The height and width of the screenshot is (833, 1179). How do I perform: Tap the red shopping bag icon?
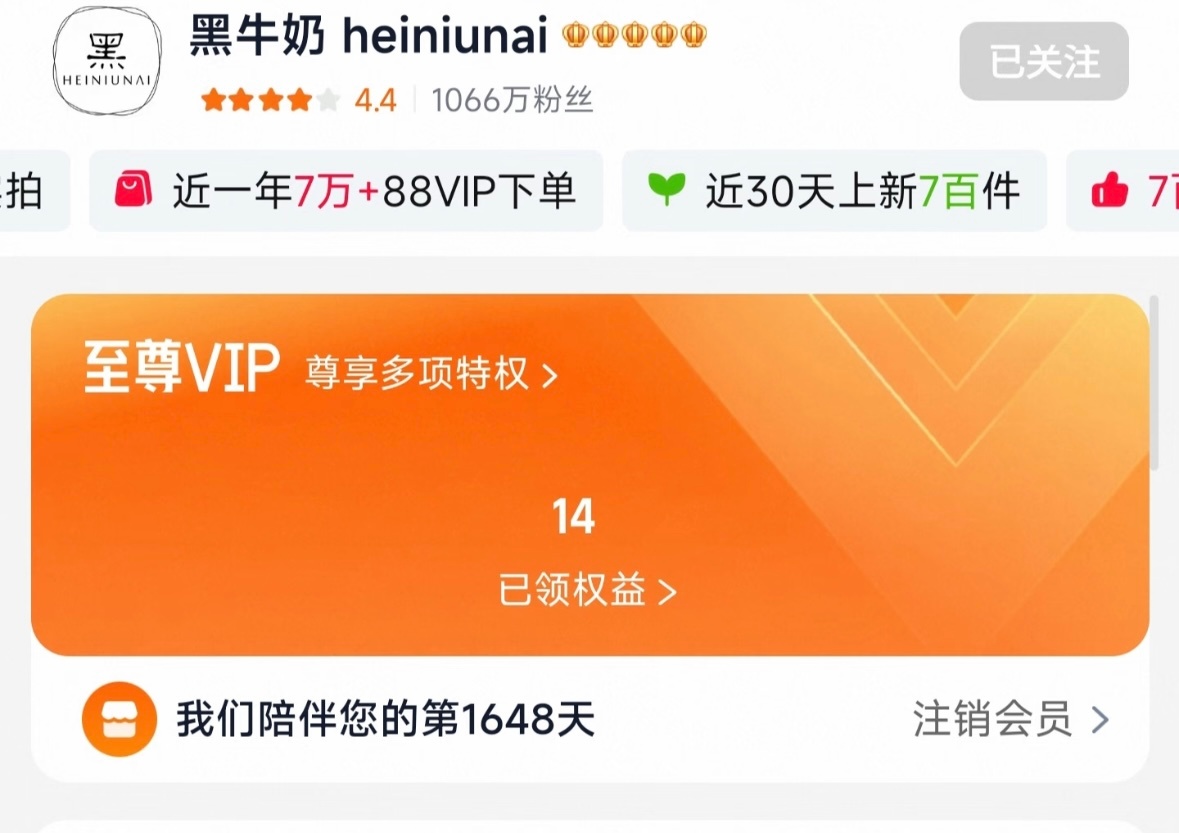133,189
